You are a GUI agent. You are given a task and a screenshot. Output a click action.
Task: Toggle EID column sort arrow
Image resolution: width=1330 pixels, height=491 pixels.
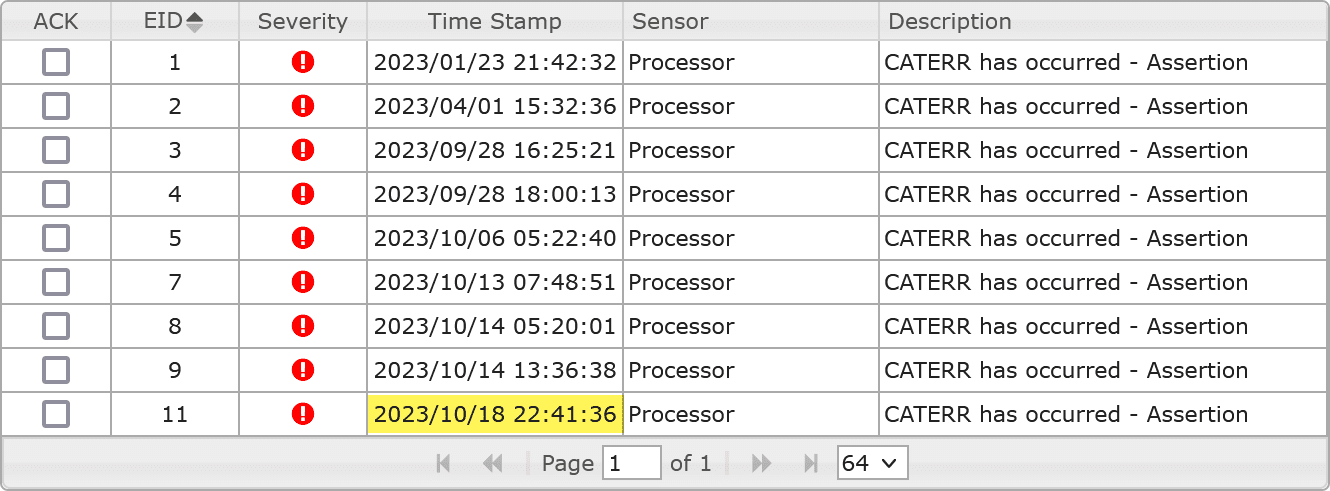pos(194,22)
